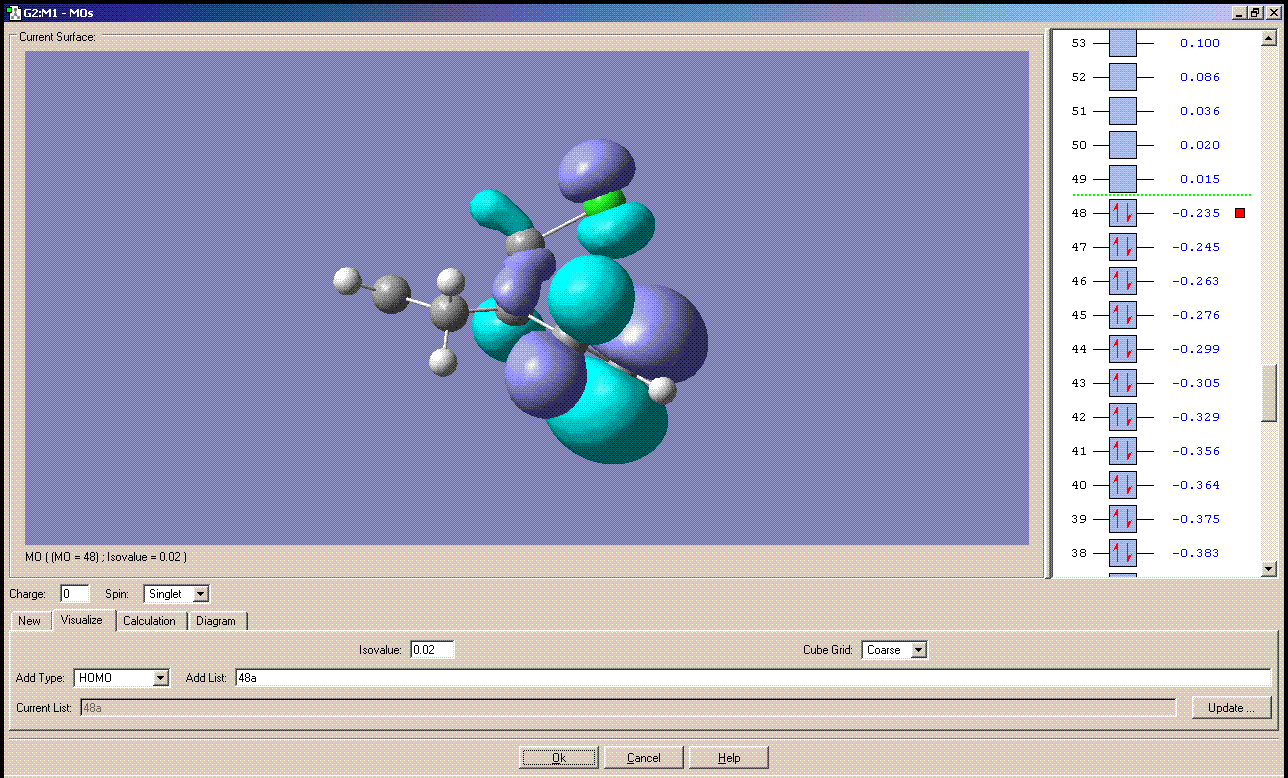
Task: Click the energy value 0.100
Action: pos(1200,43)
